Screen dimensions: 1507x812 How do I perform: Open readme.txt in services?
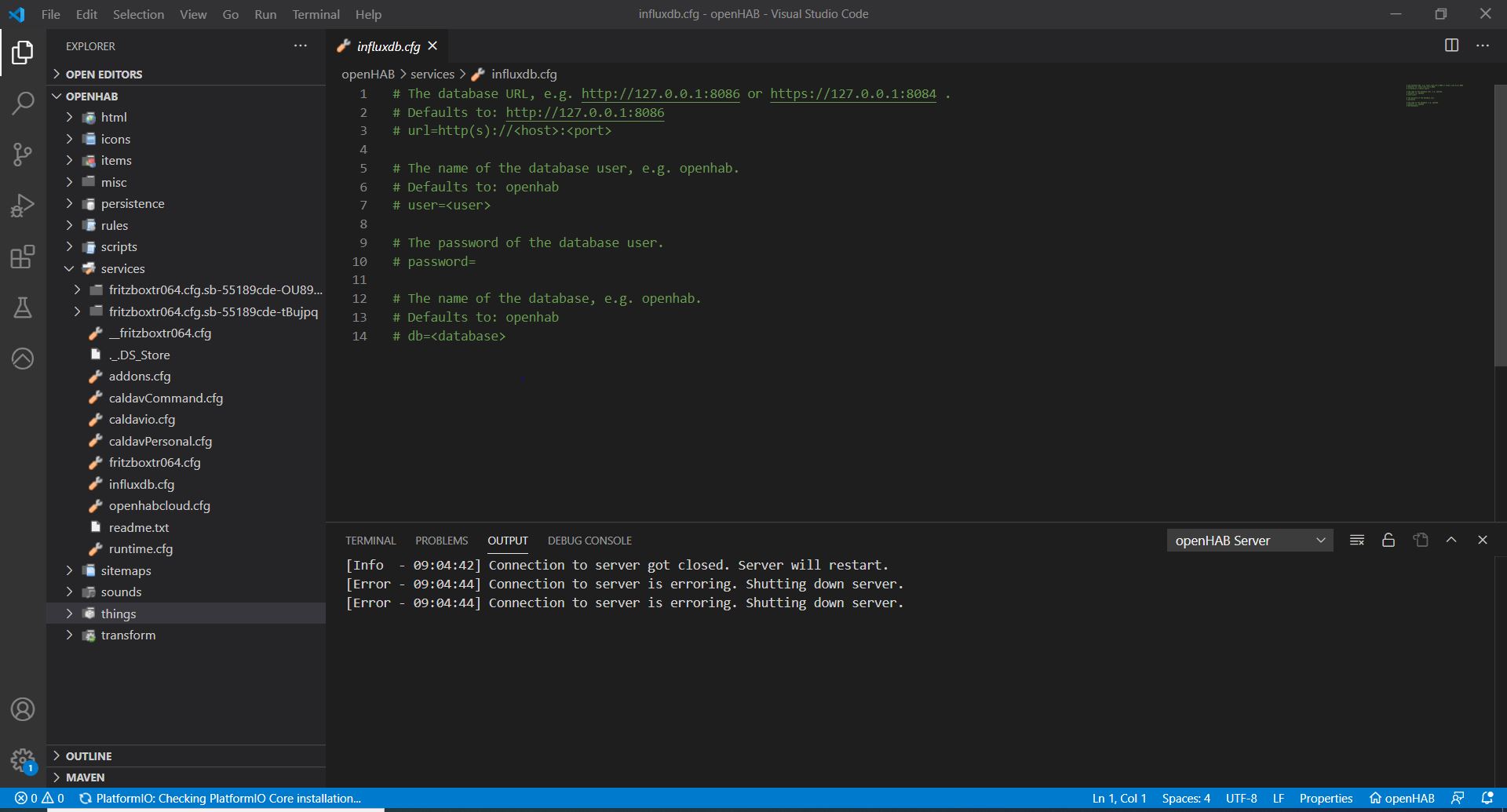coord(139,527)
